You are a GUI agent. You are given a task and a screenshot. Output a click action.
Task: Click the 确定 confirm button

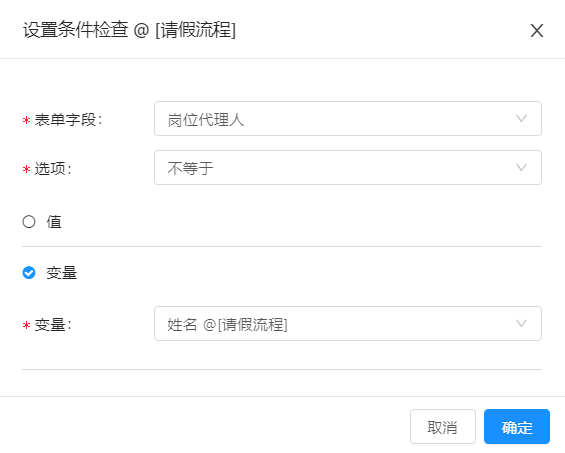point(517,427)
